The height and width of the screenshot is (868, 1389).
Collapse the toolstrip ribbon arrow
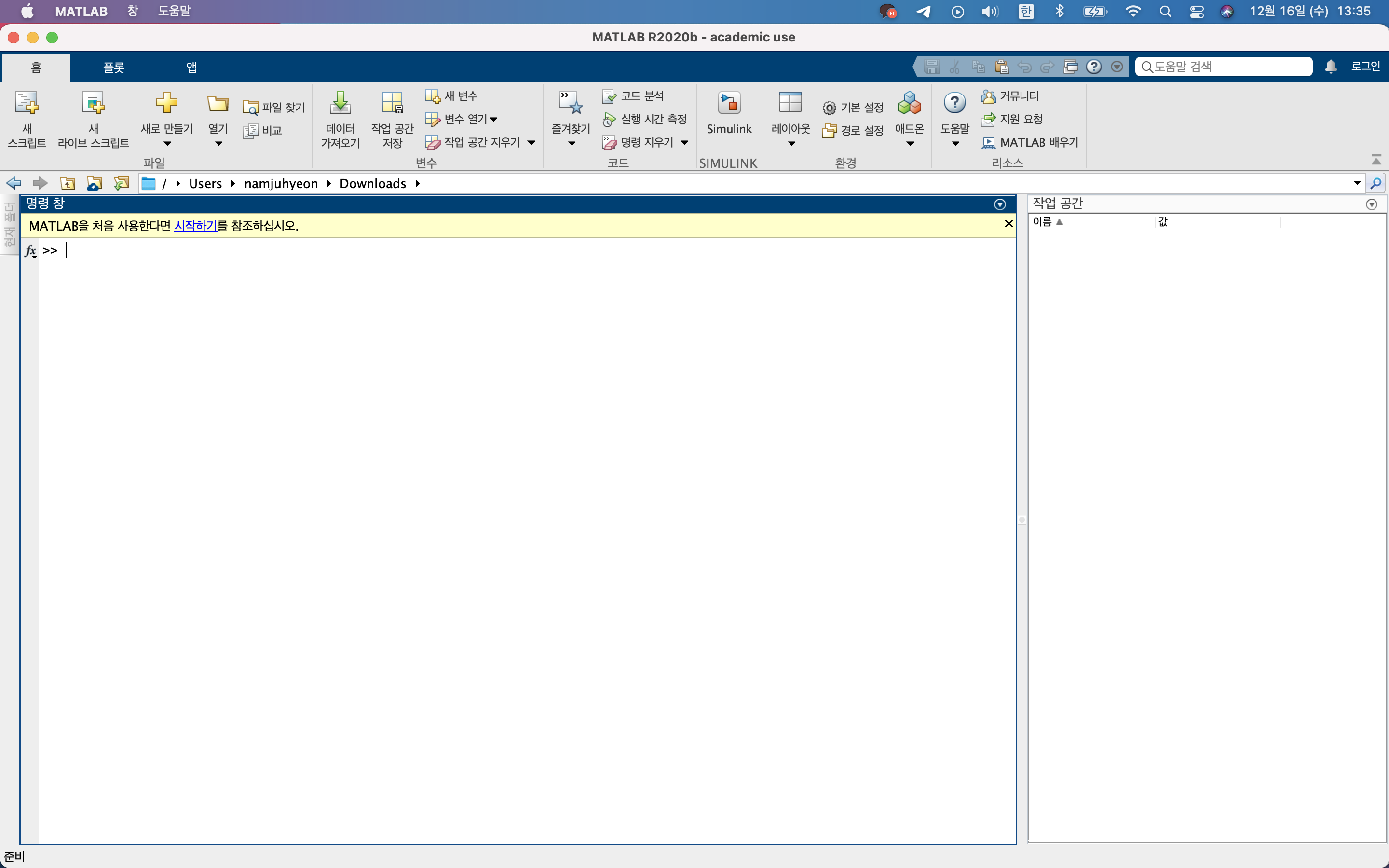[1376, 159]
